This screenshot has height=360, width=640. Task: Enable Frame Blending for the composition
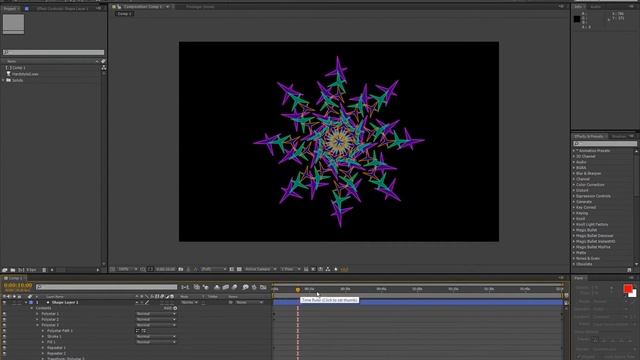[x=225, y=287]
